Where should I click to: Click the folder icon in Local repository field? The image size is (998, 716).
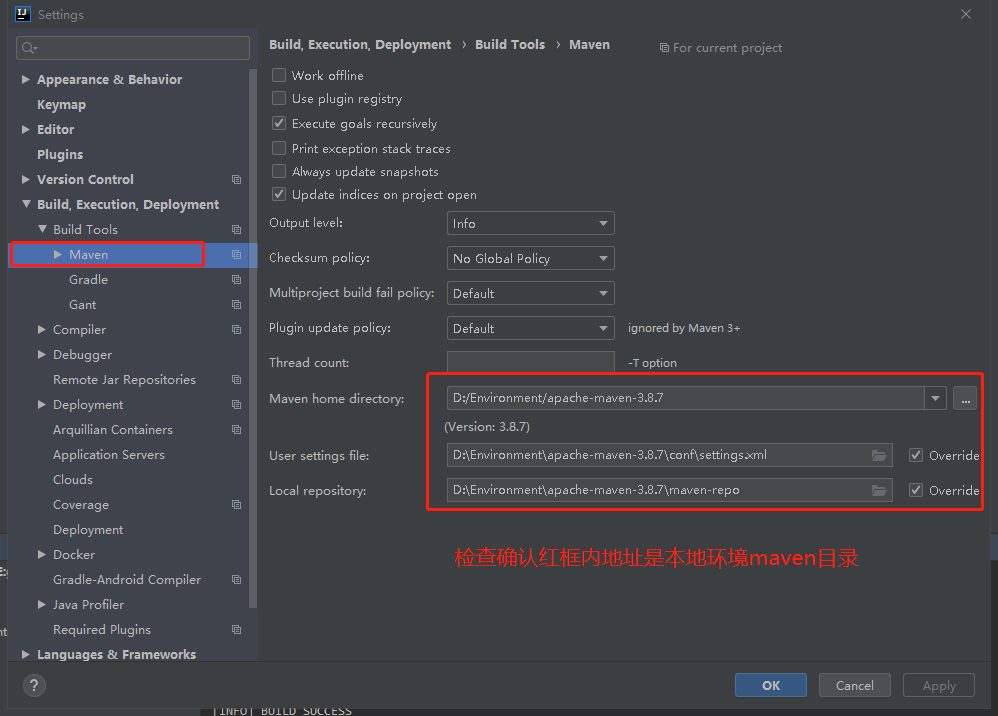[879, 490]
